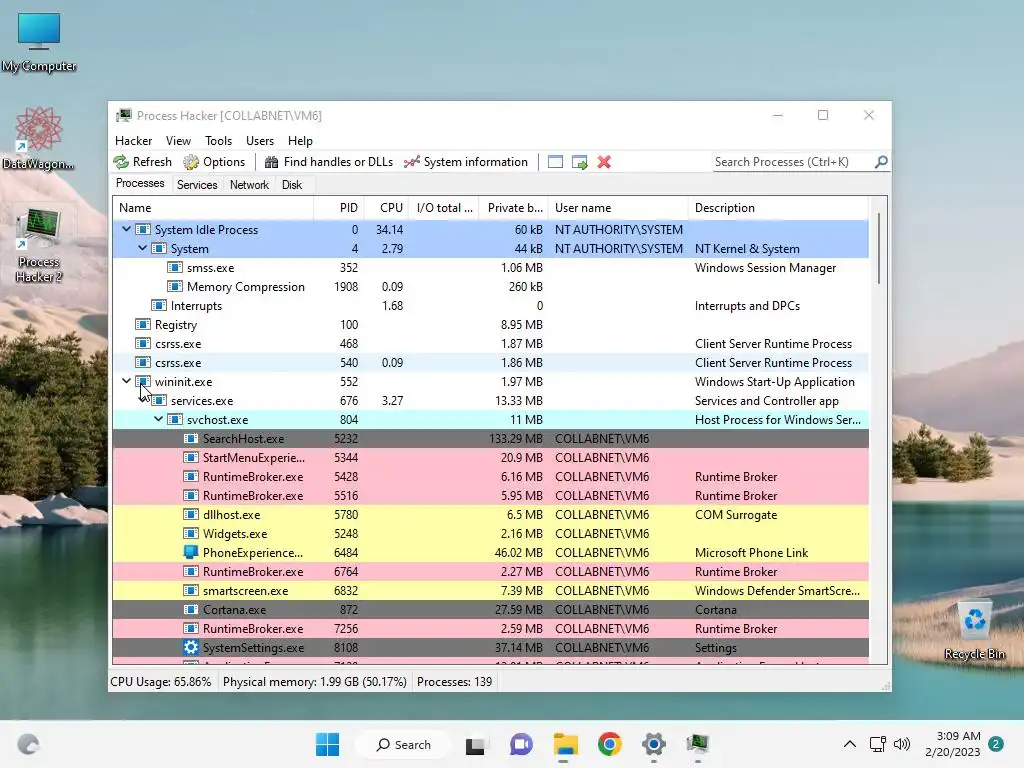Screen dimensions: 1024x768
Task: Select the Memory Compression process icon
Action: pyautogui.click(x=174, y=286)
